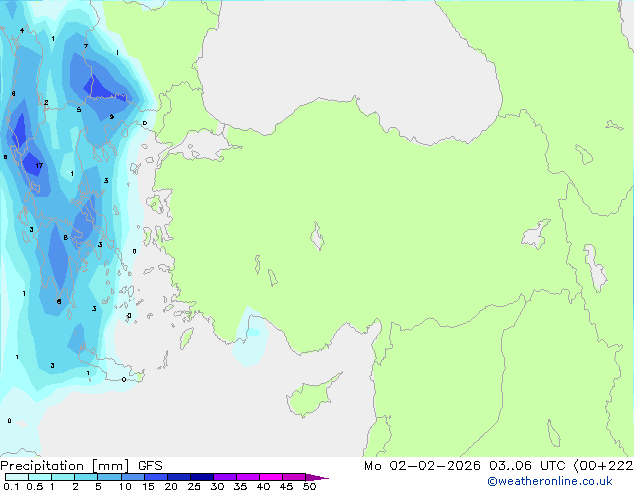The image size is (634, 490).
Task: Click the '25' legend scale label
Action: [194, 486]
